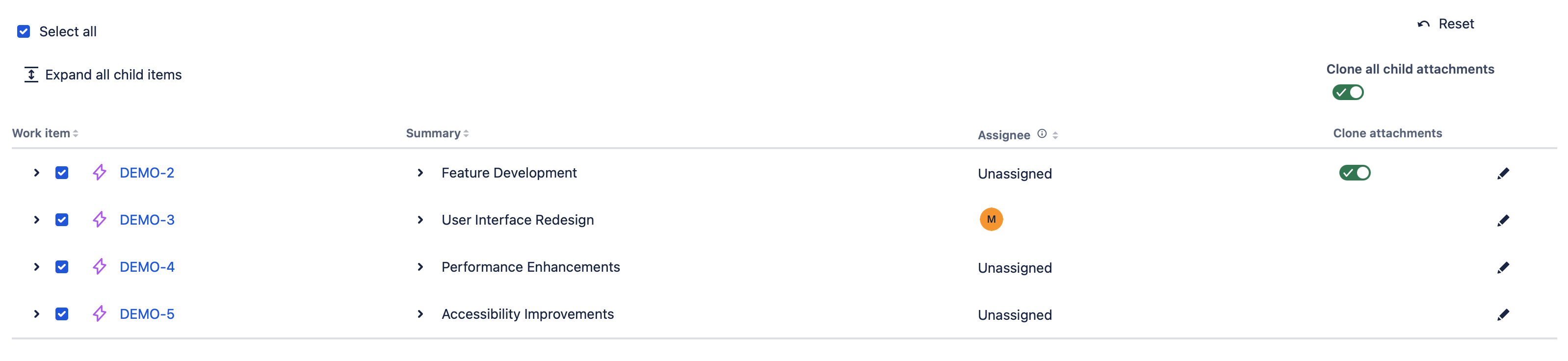This screenshot has width=1568, height=361.
Task: Expand the DEMO-2 work item row
Action: coord(36,173)
